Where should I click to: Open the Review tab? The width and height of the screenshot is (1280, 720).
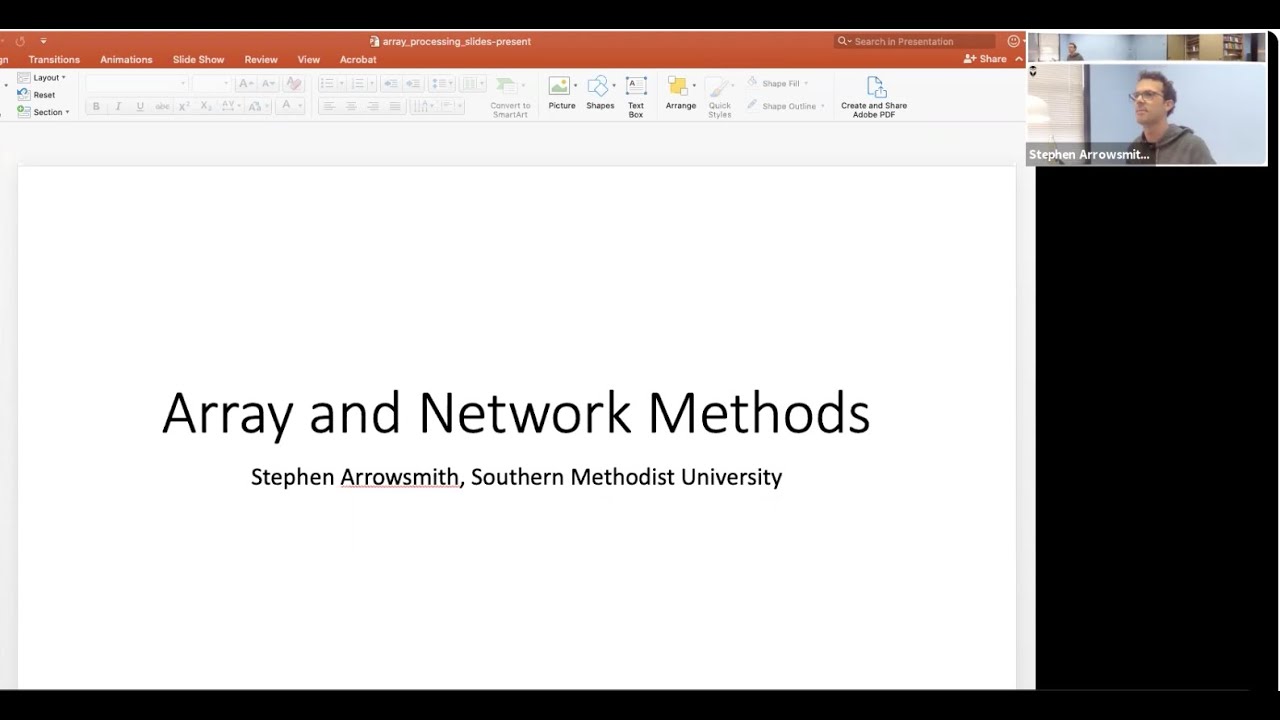pos(261,60)
